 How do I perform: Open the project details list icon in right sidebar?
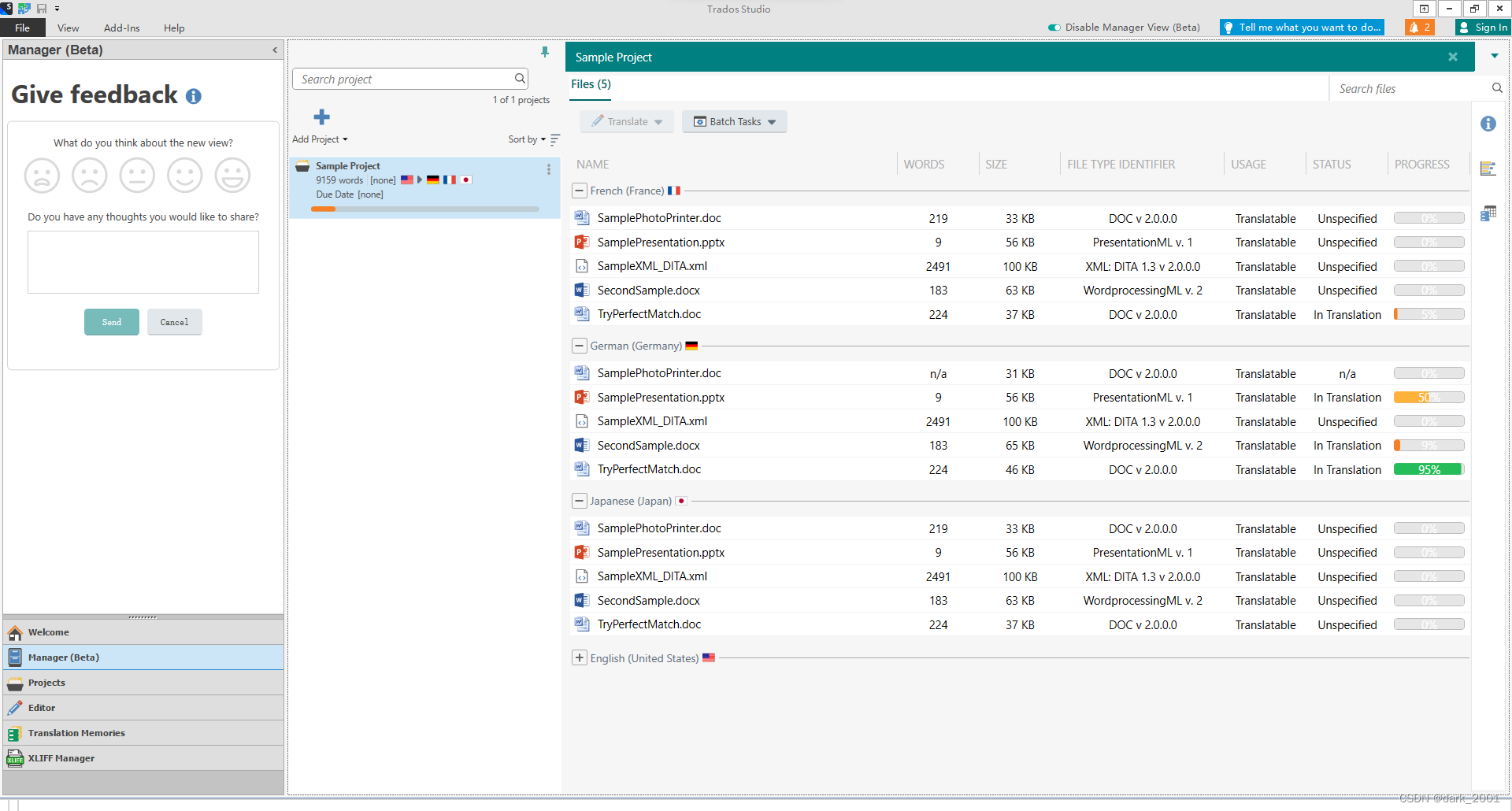point(1488,168)
